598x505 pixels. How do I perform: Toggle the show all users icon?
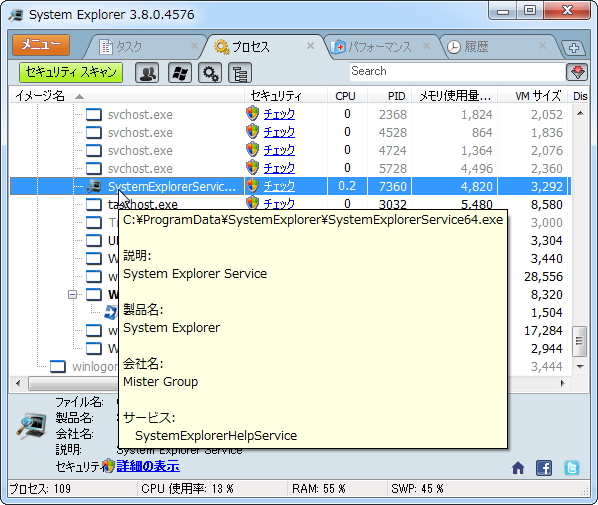click(x=147, y=72)
